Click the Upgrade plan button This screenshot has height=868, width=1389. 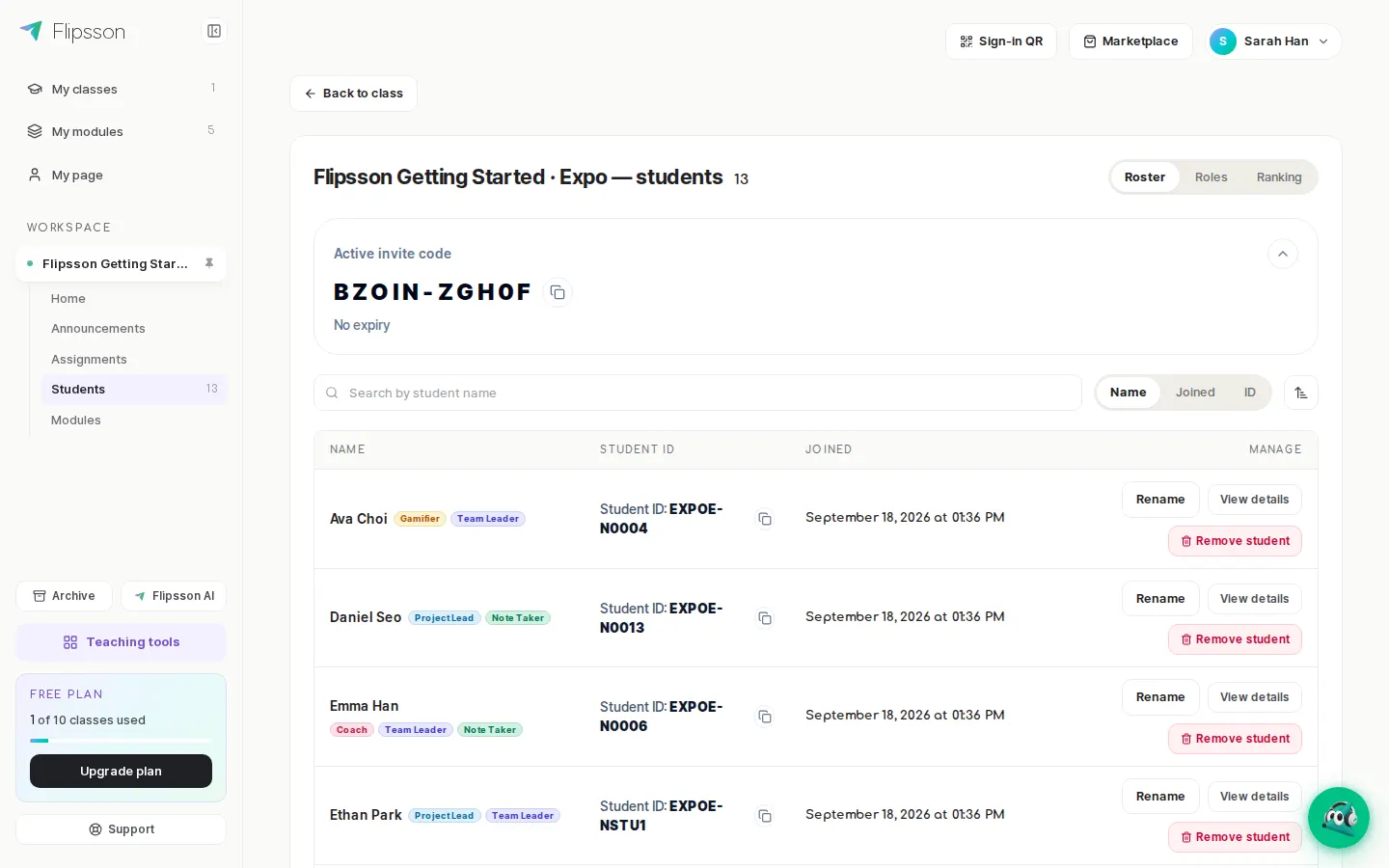coord(122,772)
